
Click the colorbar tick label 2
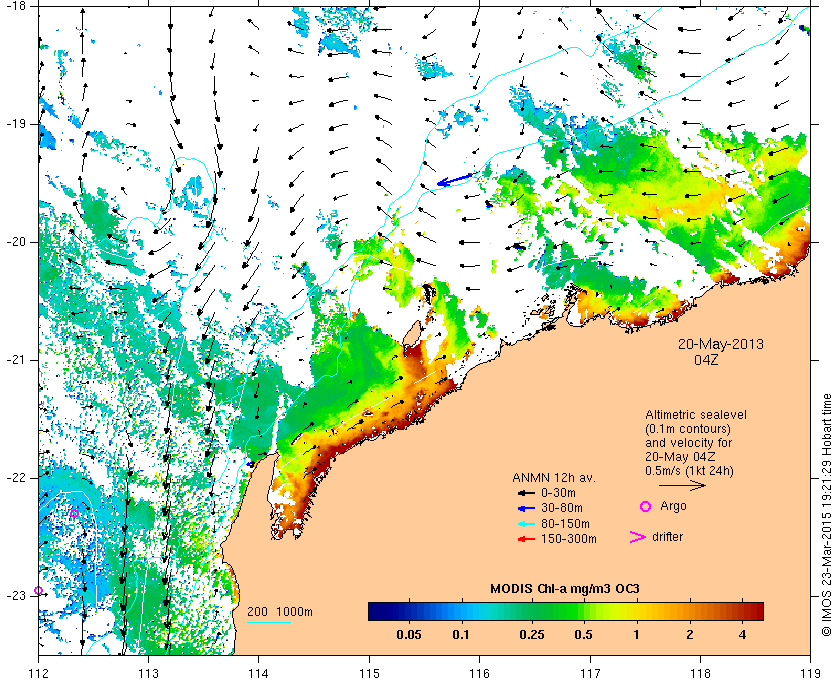click(x=689, y=635)
